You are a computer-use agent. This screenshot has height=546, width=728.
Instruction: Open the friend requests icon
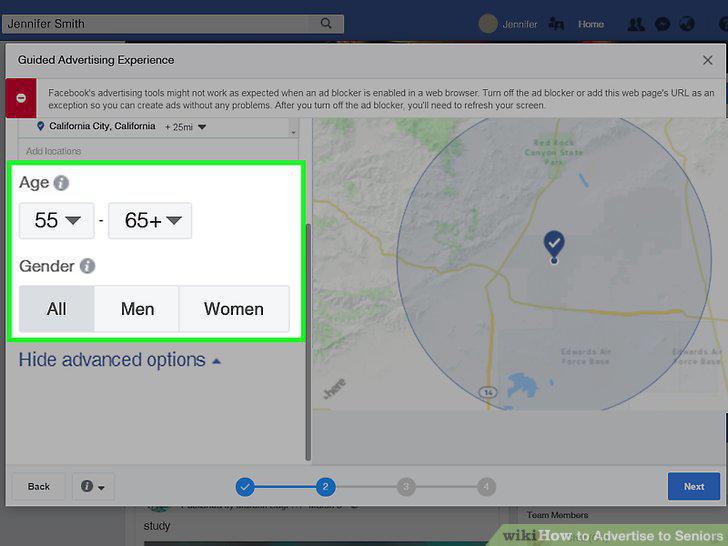click(636, 24)
